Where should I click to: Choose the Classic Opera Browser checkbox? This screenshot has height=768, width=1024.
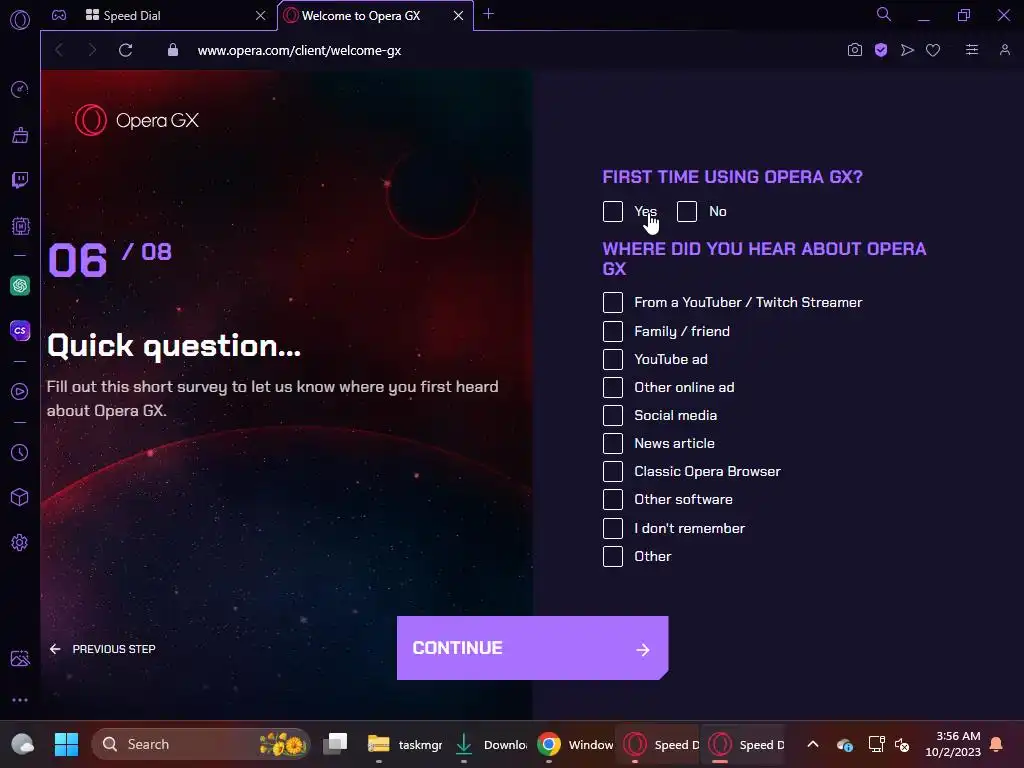tap(613, 472)
